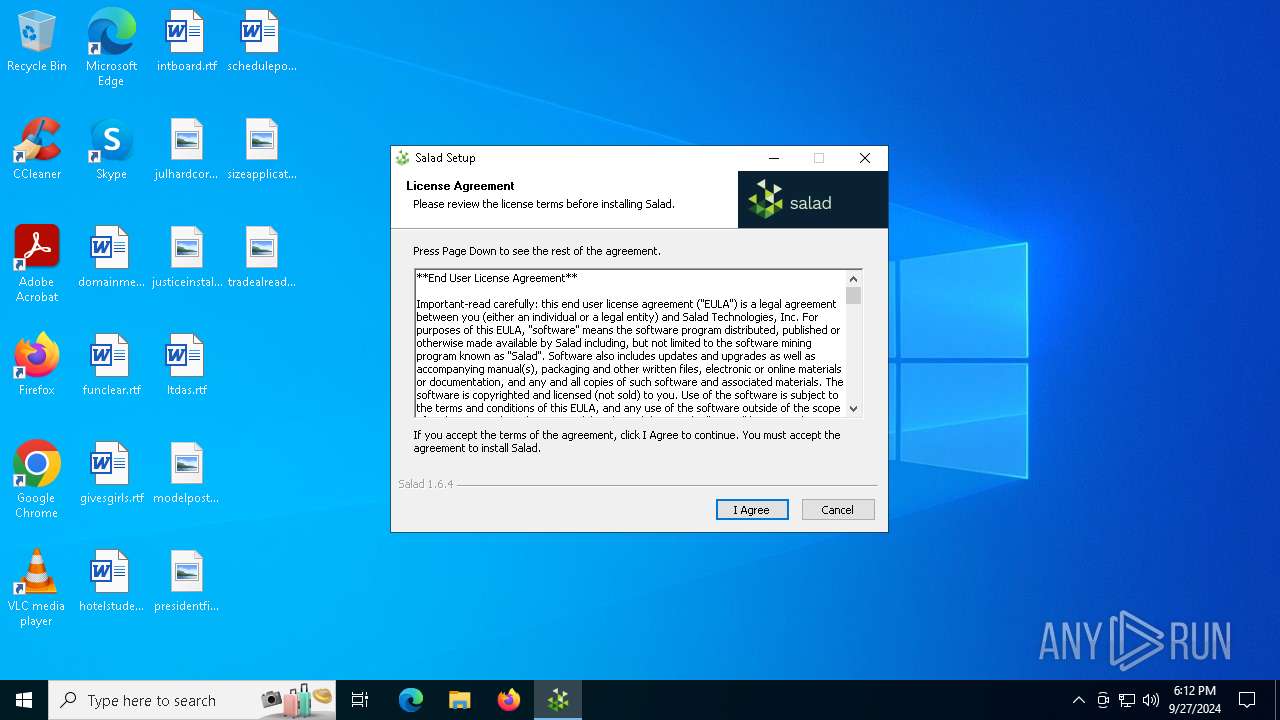Click inside the EULA text box
Viewport: 1280px width, 720px height.
(630, 343)
